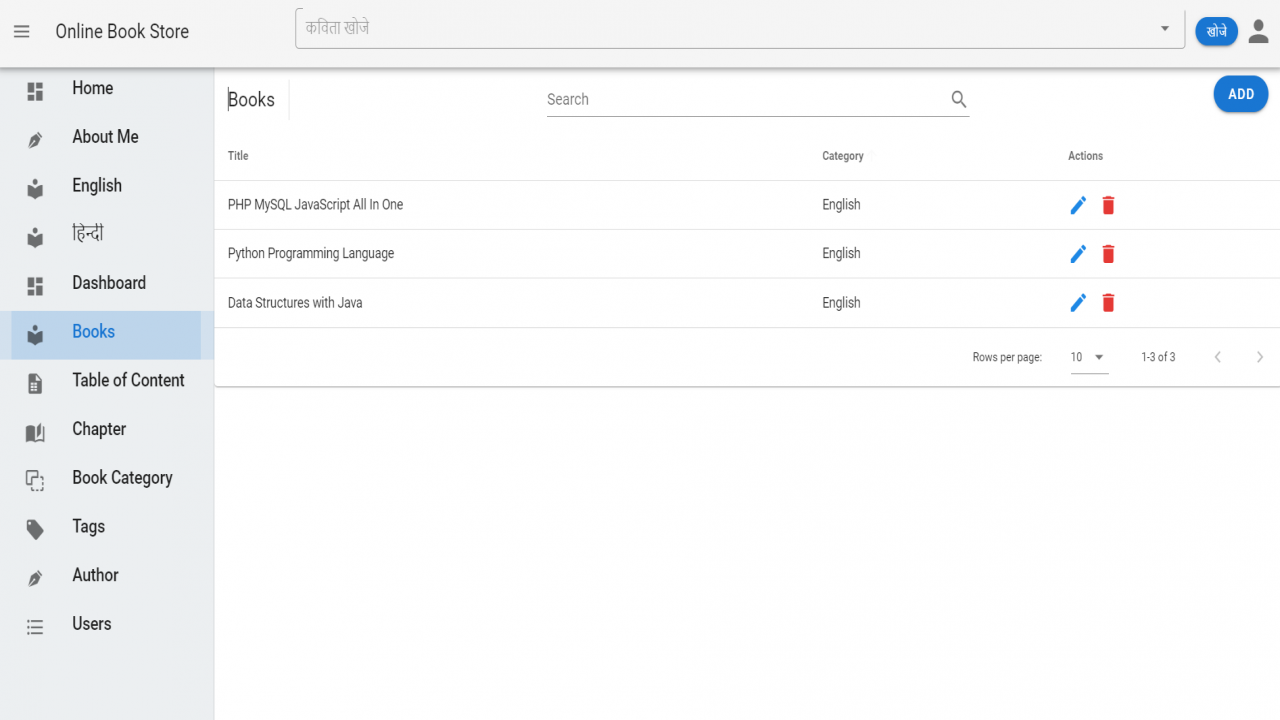Go to previous page of table
1280x720 pixels.
click(1217, 357)
